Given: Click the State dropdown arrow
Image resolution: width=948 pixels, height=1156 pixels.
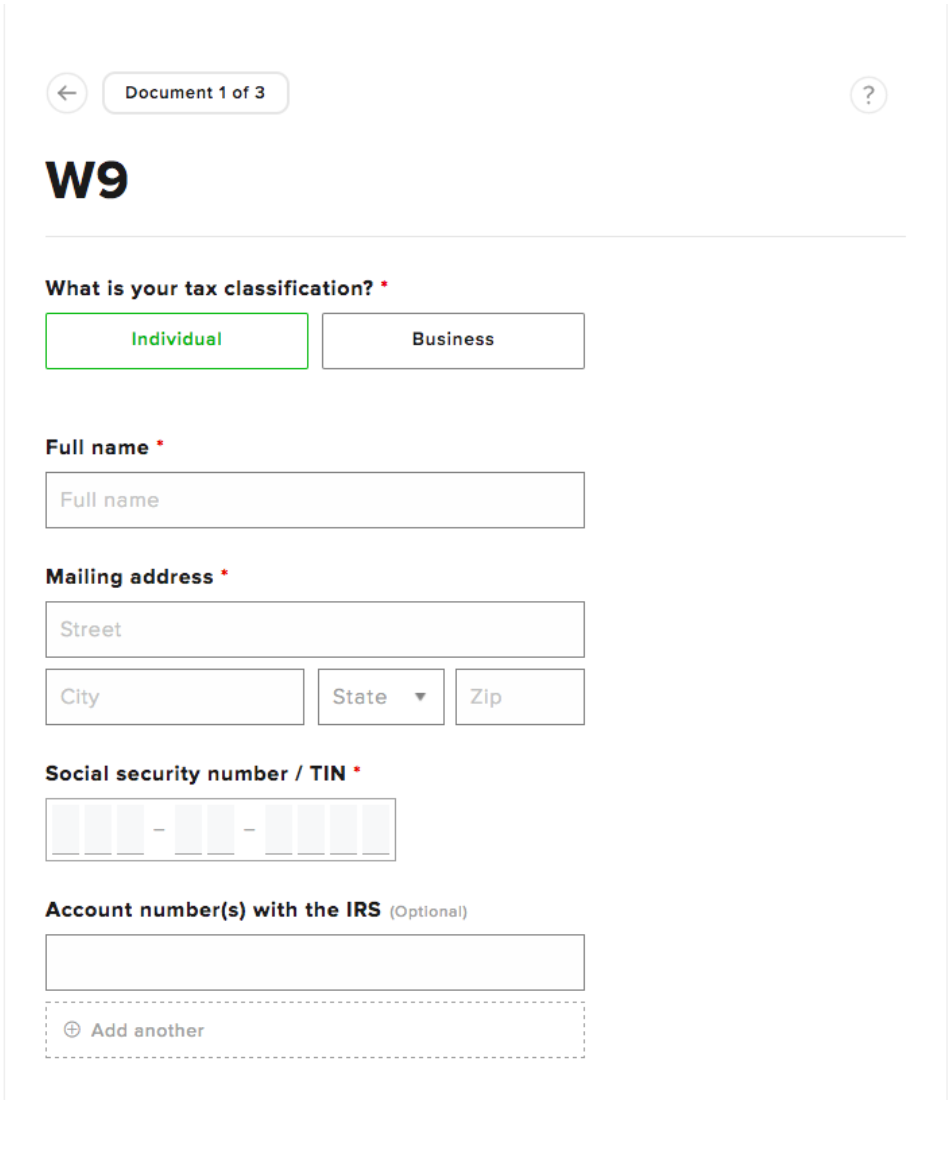Looking at the screenshot, I should tap(420, 697).
